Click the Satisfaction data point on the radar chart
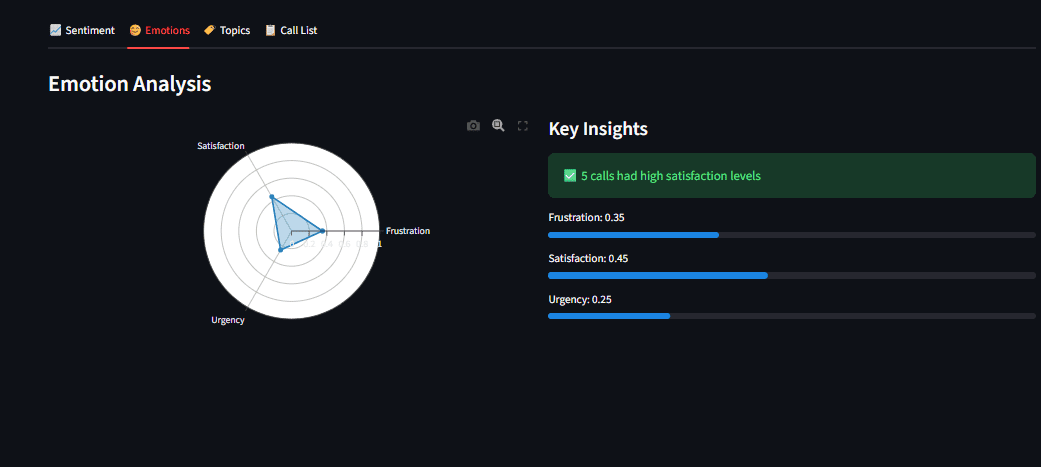Image resolution: width=1041 pixels, height=467 pixels. 271,197
